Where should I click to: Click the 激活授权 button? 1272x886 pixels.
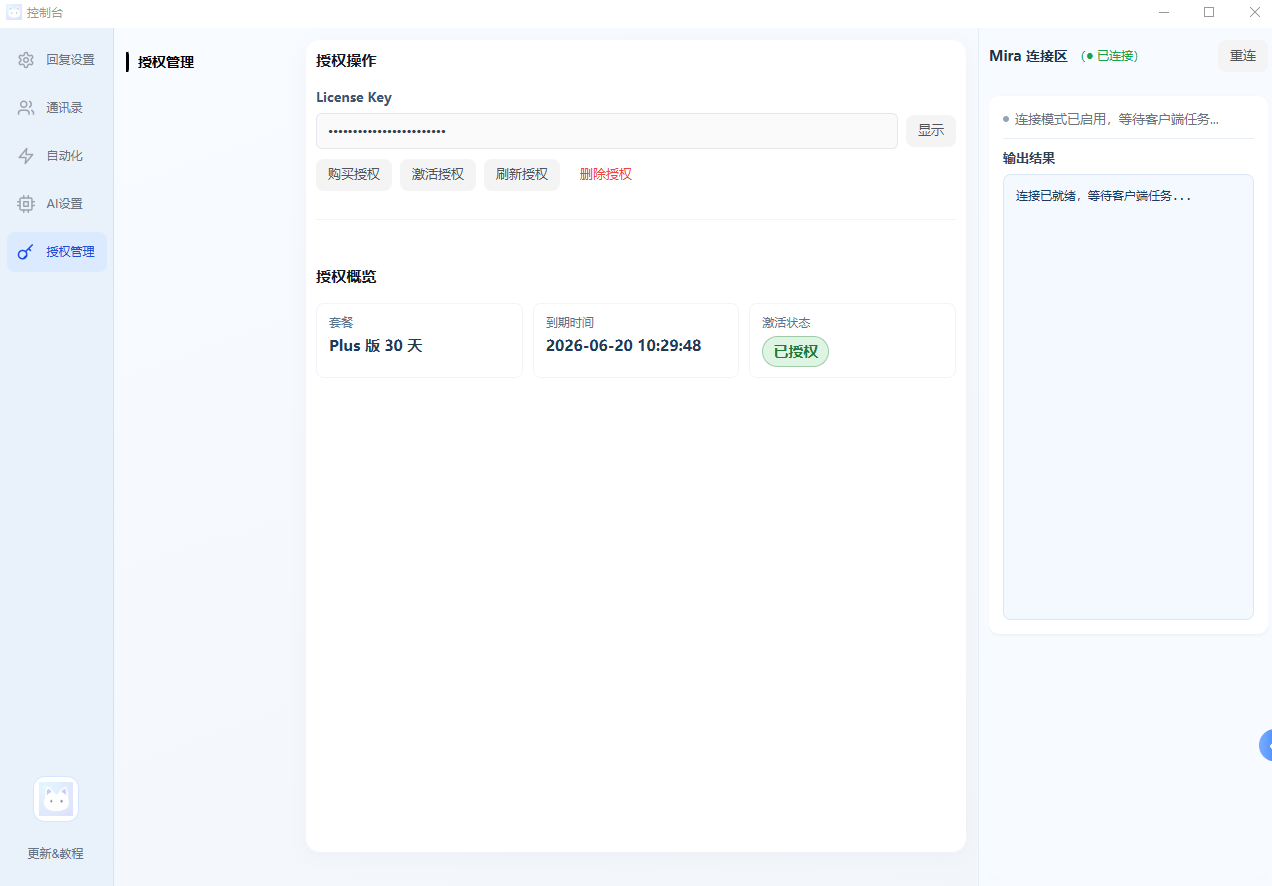(x=438, y=174)
